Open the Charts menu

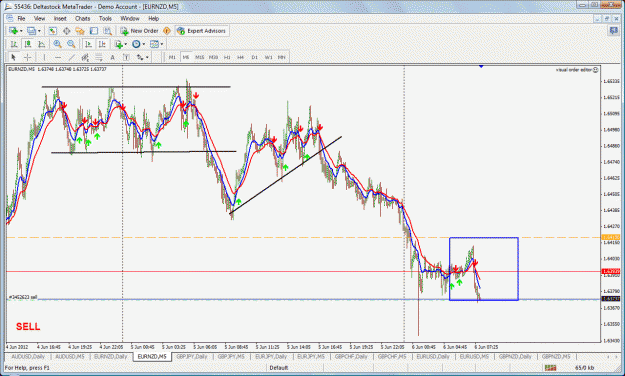click(x=82, y=18)
